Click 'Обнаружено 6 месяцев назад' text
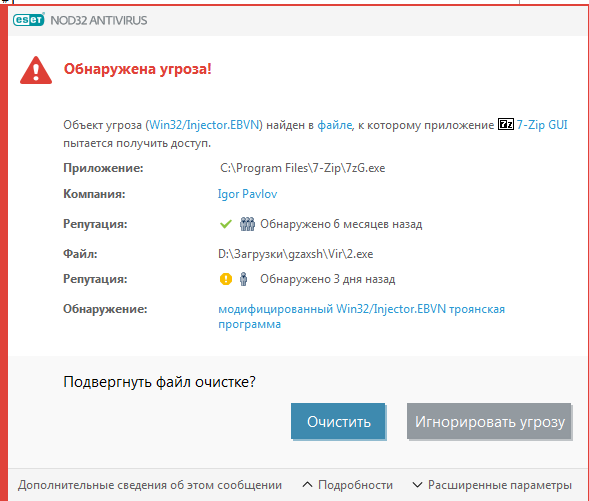Screen dimensions: 589x501 point(341,224)
